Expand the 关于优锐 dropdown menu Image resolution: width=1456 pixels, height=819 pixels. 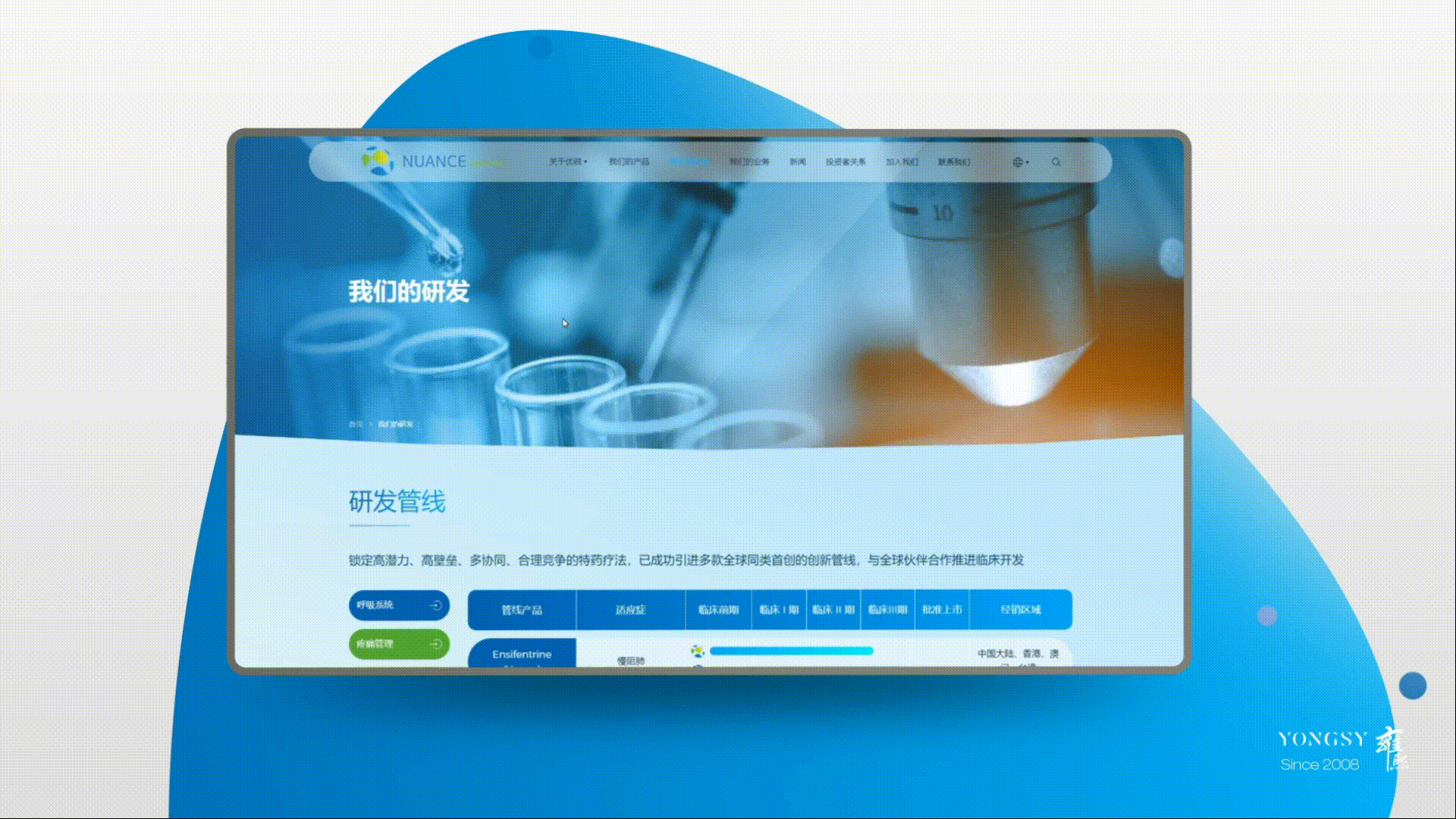(x=568, y=162)
